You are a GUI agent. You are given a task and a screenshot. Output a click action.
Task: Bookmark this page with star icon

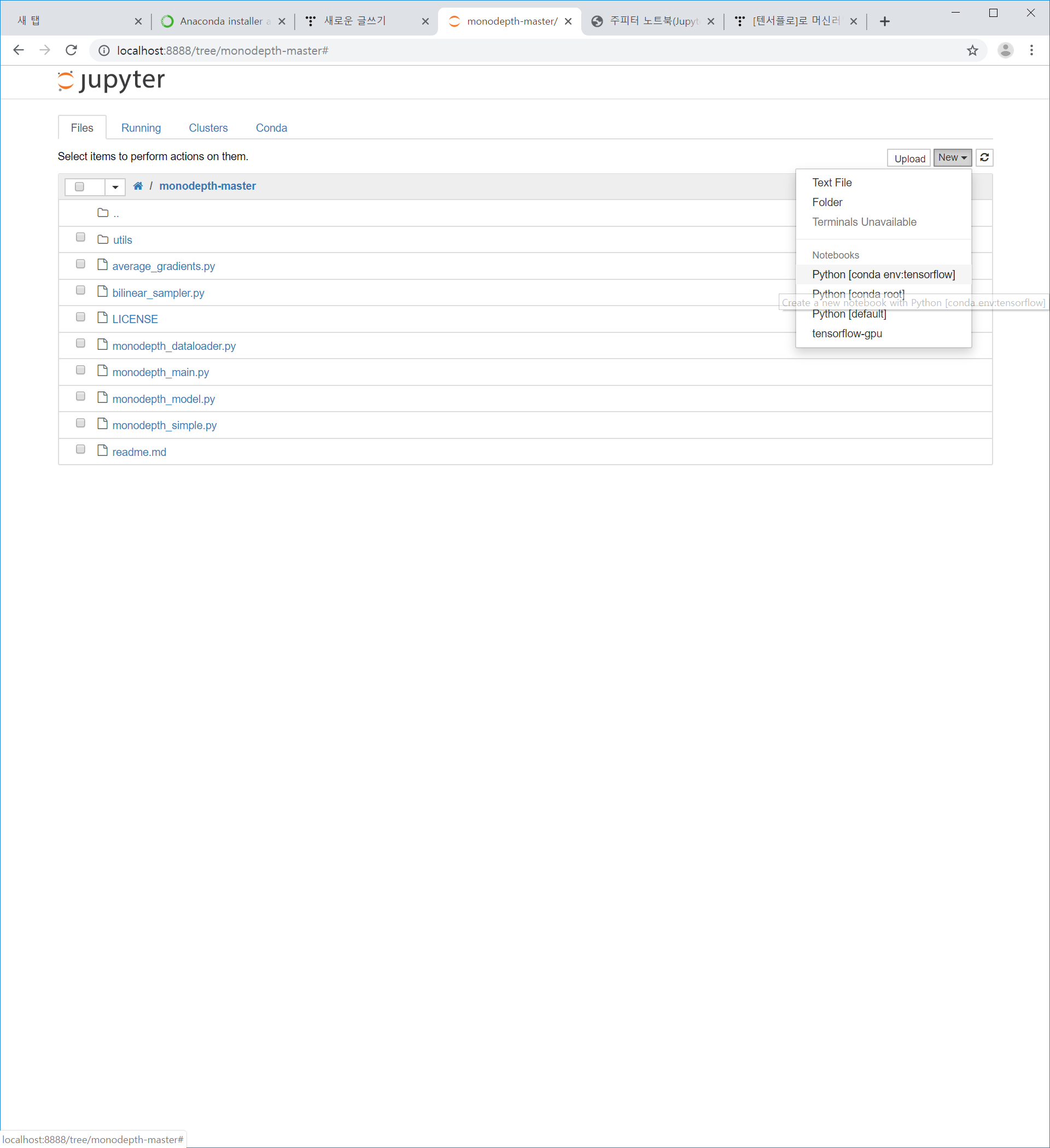click(x=972, y=50)
